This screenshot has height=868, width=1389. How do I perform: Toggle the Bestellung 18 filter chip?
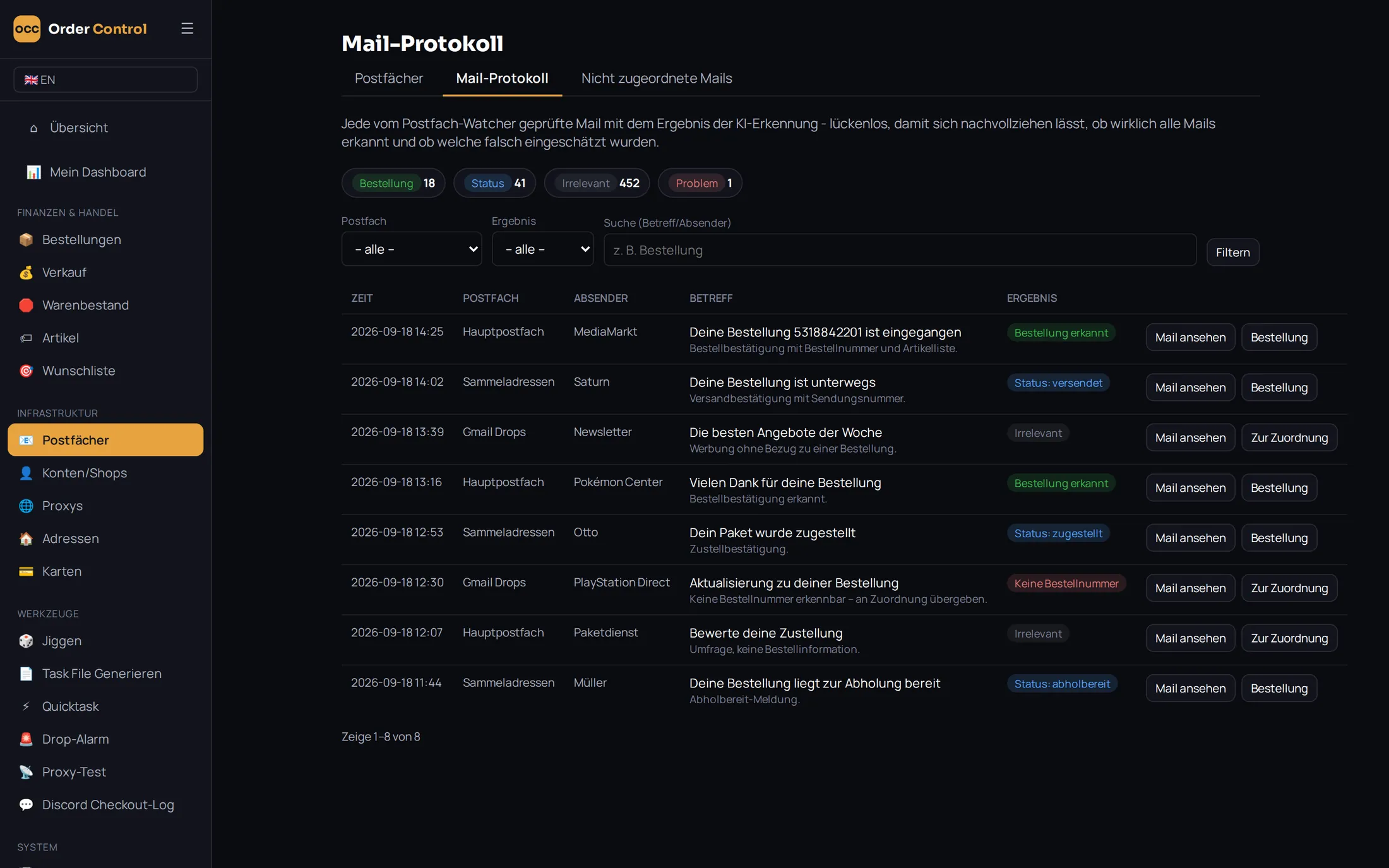tap(393, 183)
